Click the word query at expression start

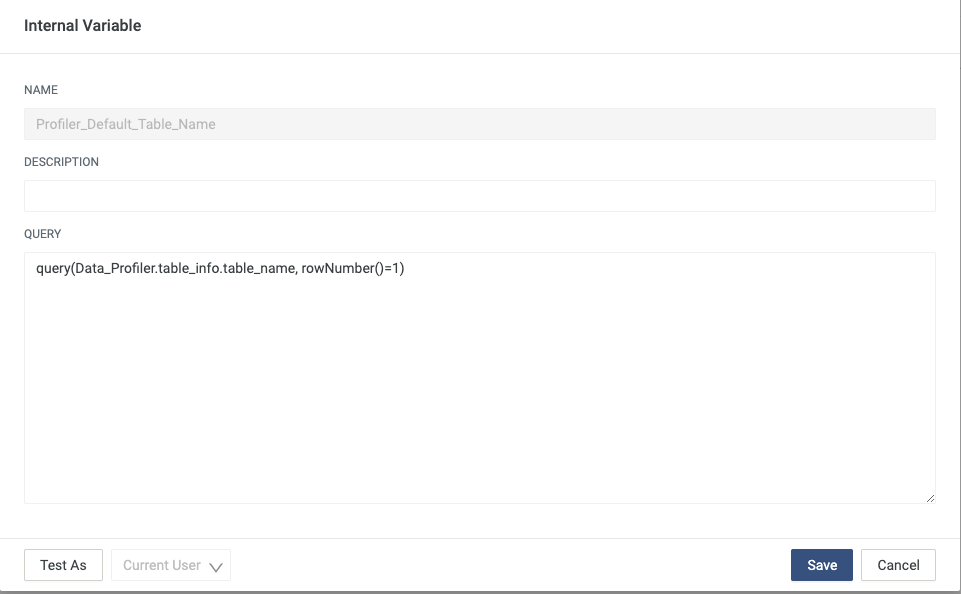click(x=52, y=269)
